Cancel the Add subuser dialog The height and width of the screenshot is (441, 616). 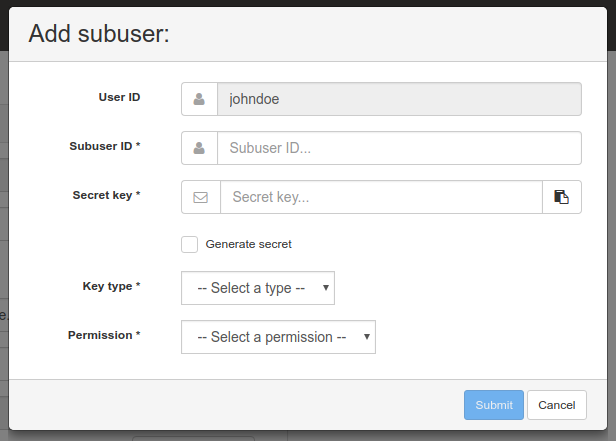tap(556, 405)
